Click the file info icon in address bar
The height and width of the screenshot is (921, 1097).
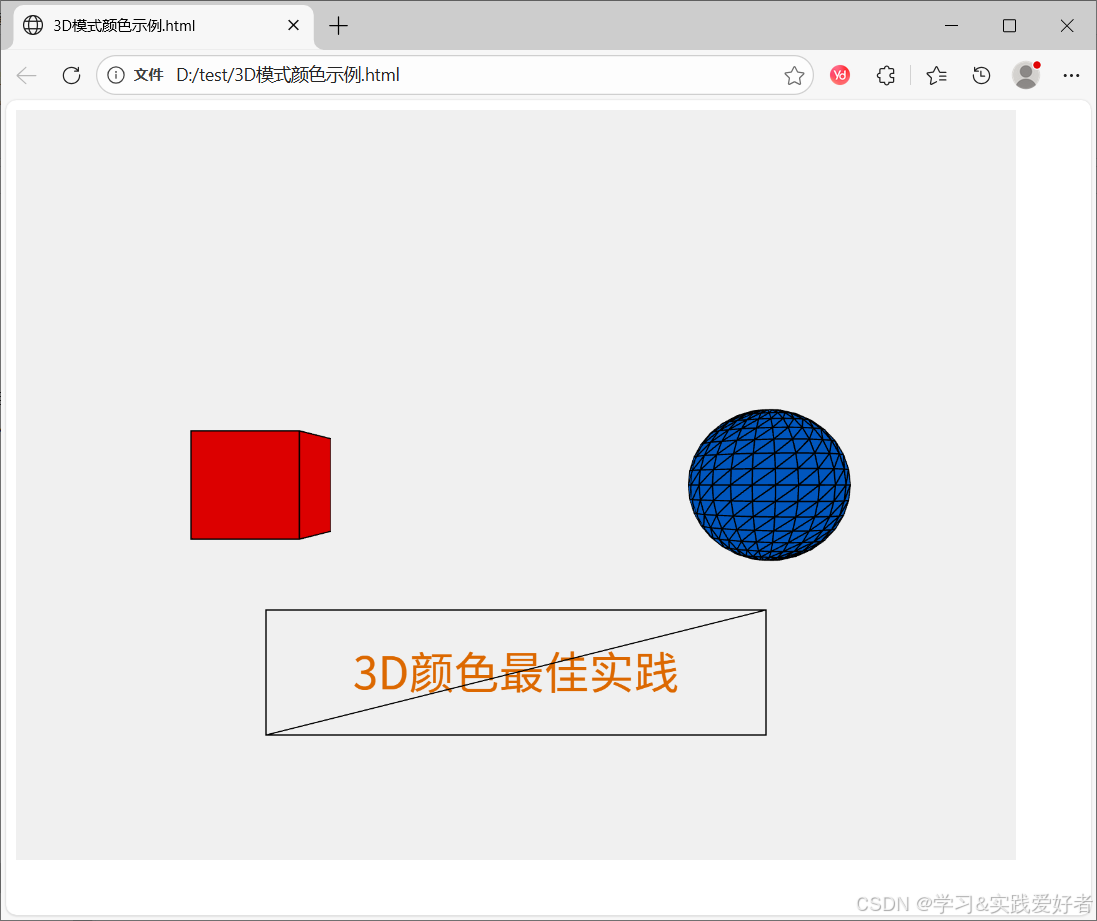tap(118, 75)
